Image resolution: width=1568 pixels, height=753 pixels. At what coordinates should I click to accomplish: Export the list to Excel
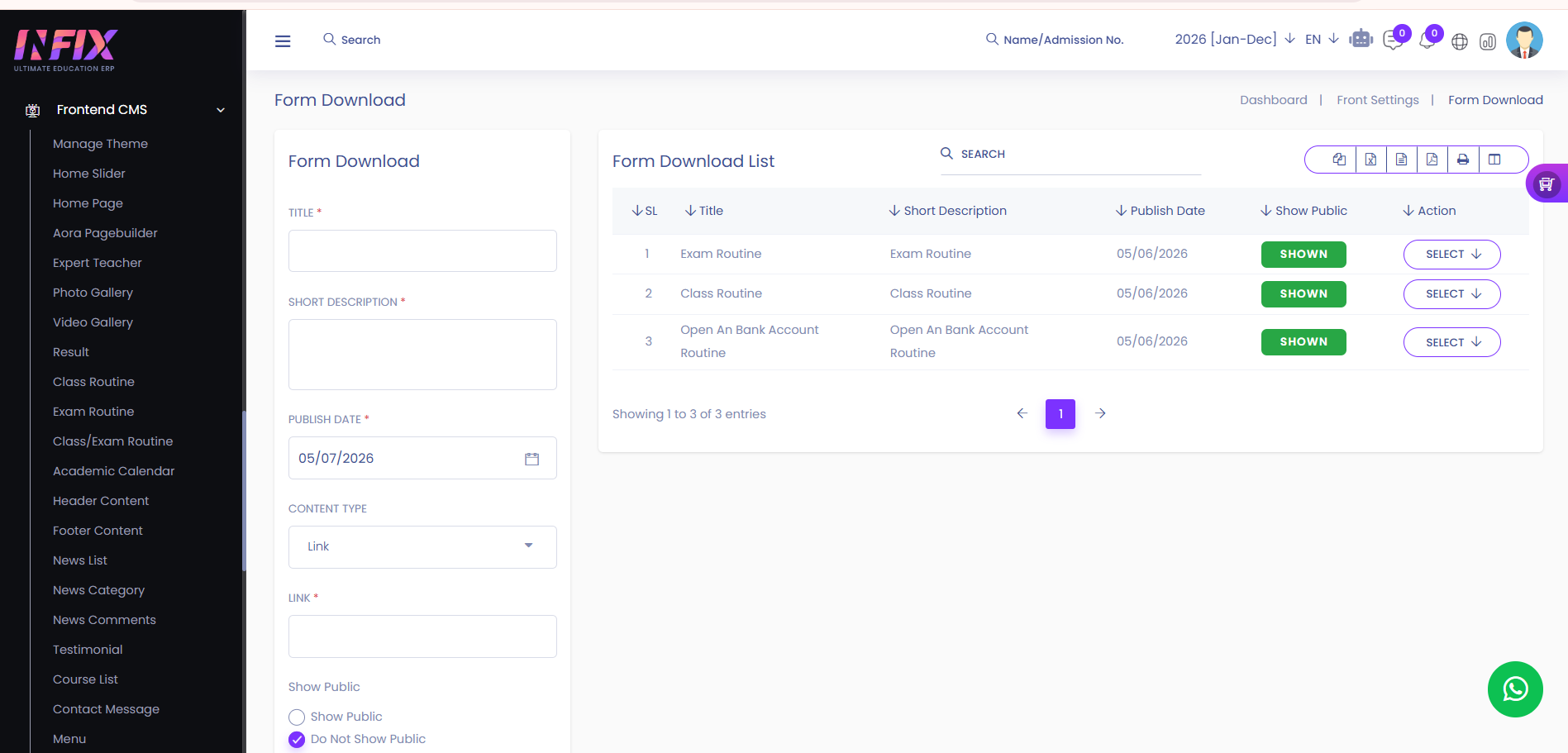tap(1370, 160)
